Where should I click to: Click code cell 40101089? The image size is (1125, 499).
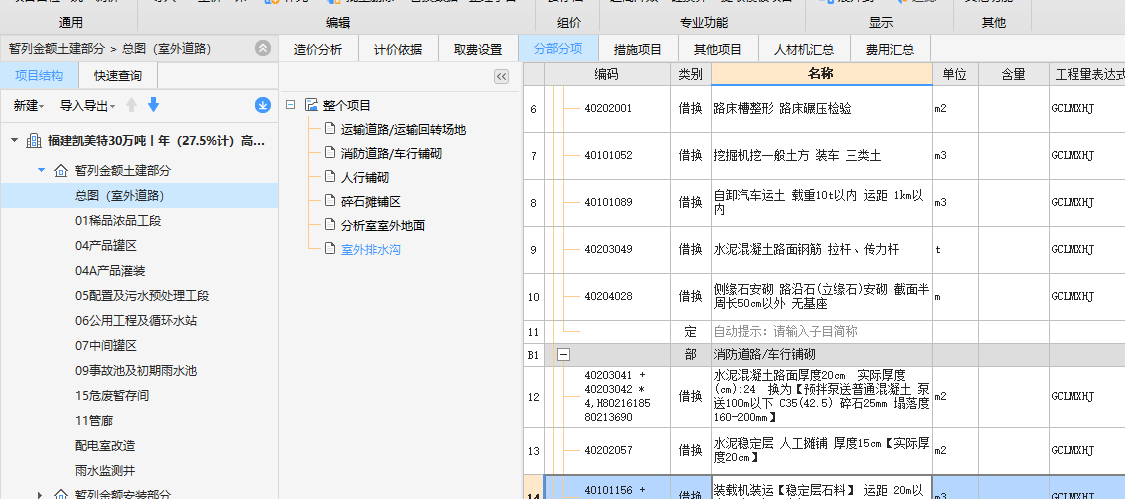pyautogui.click(x=608, y=202)
